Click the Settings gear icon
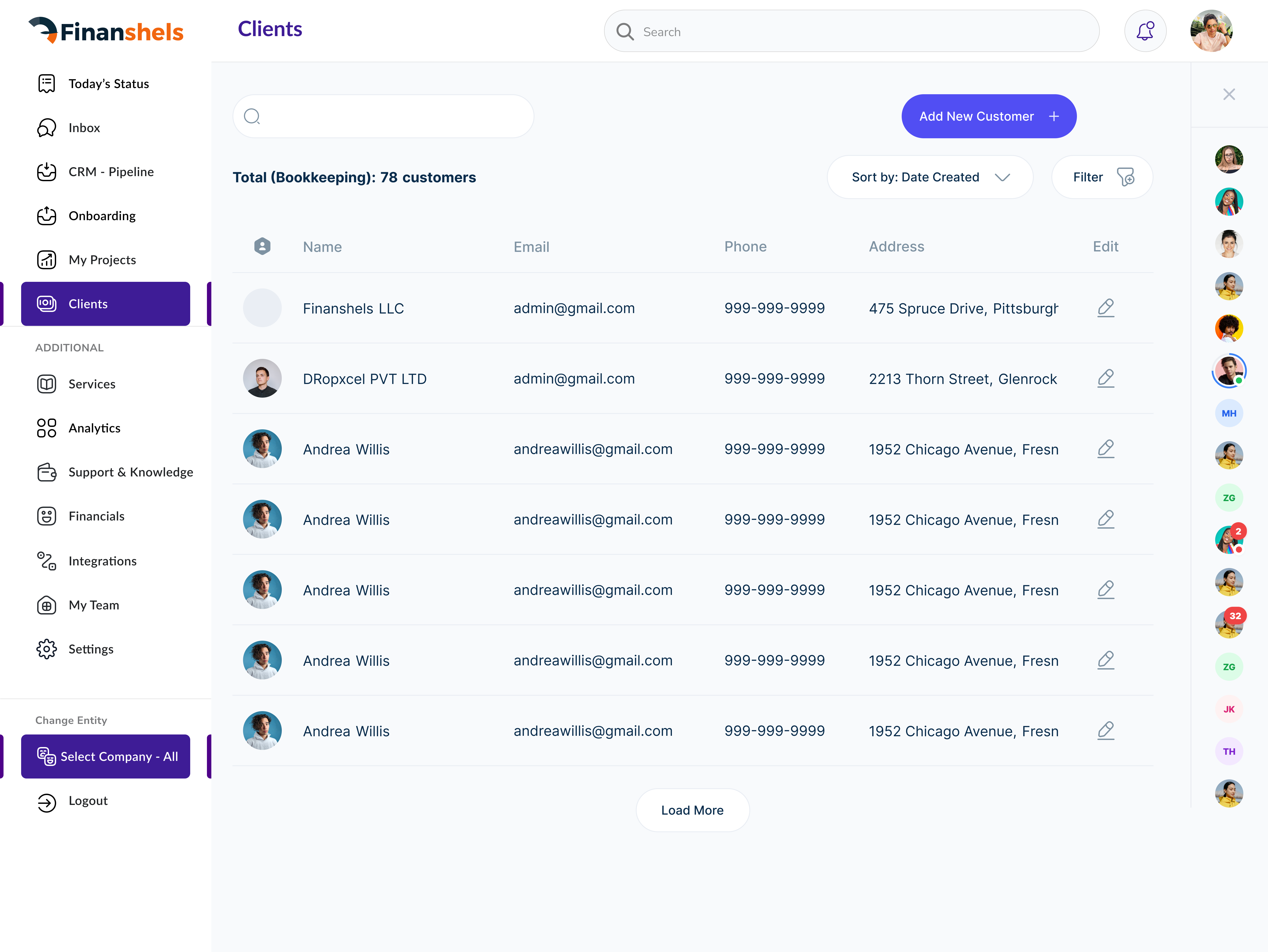1268x952 pixels. coord(46,649)
